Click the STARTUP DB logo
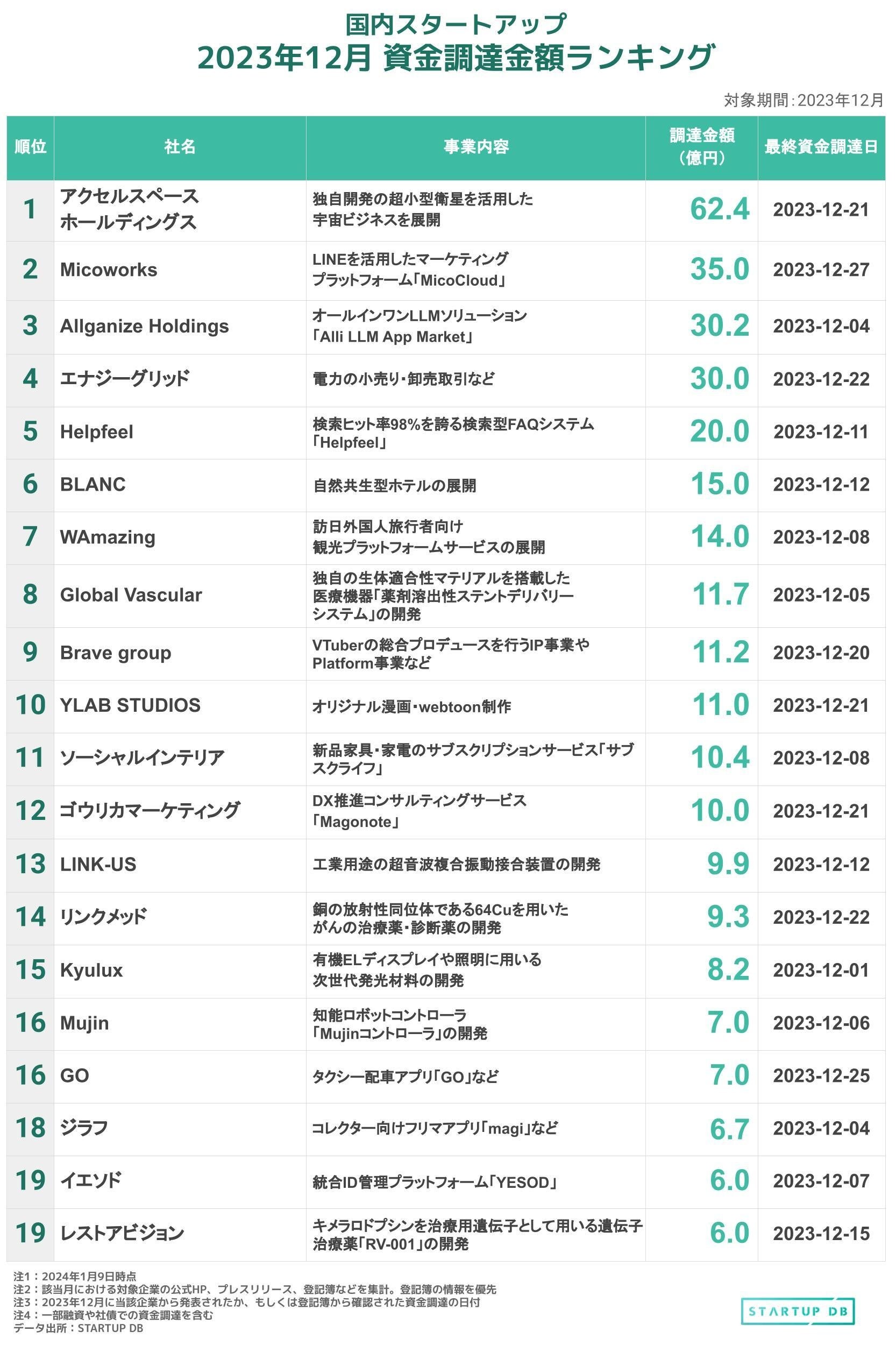Image resolution: width=896 pixels, height=1345 pixels. pos(797,1310)
